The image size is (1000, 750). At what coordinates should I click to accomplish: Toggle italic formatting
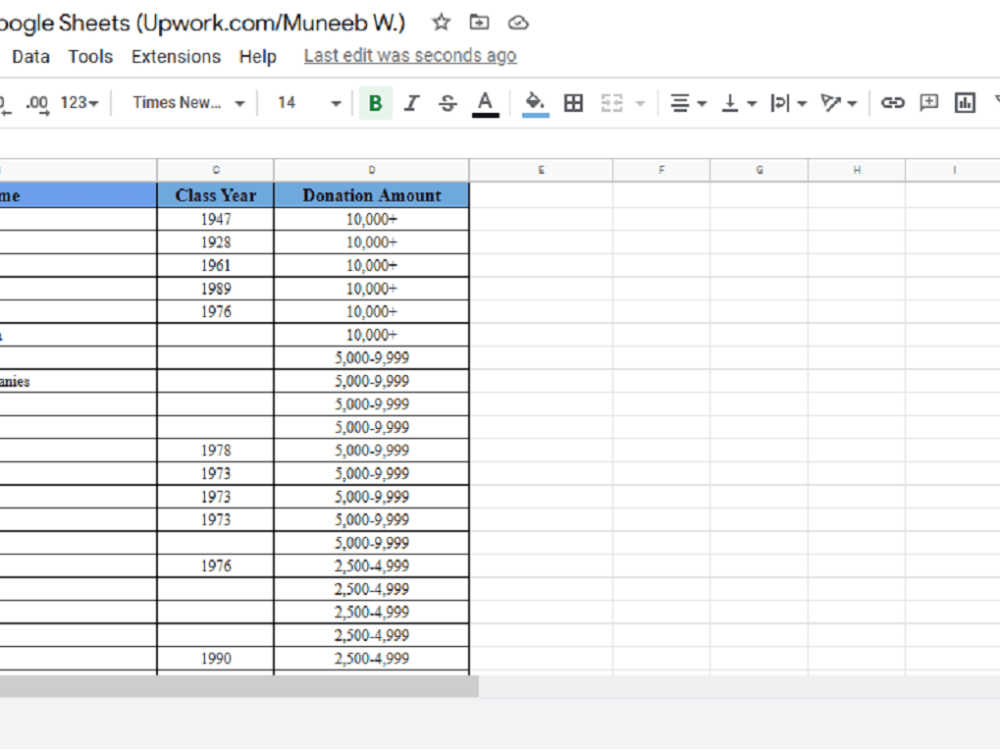tap(411, 102)
